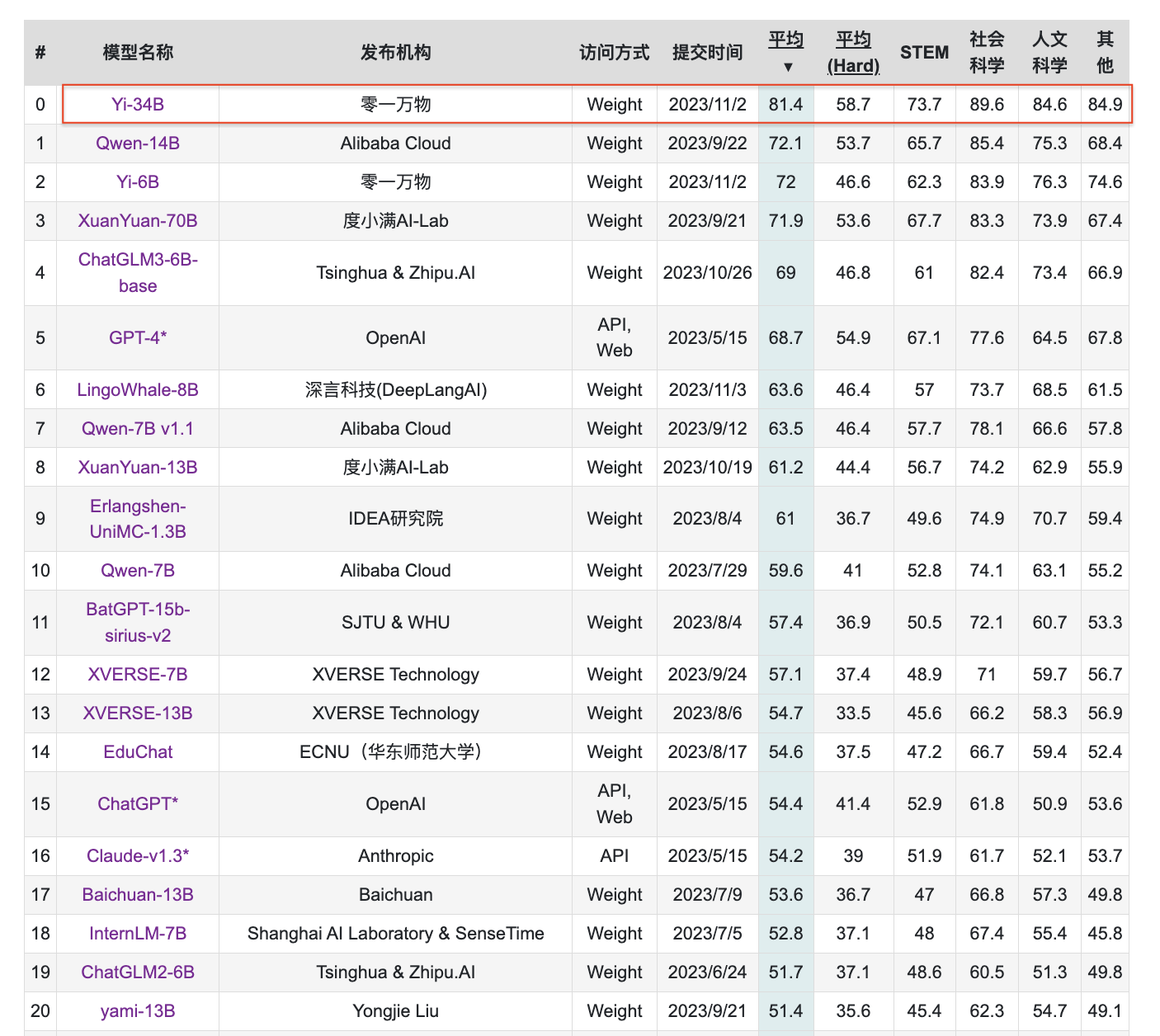Open the Claude-v1.3* model link

(x=137, y=855)
